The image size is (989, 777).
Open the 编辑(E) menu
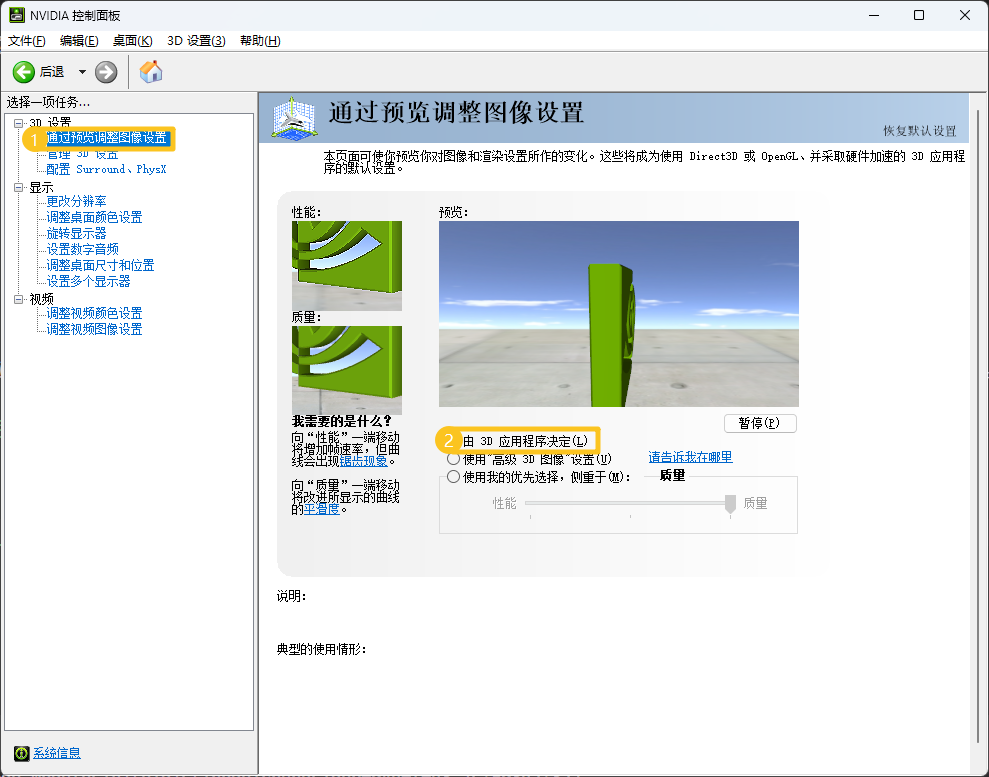click(x=79, y=41)
